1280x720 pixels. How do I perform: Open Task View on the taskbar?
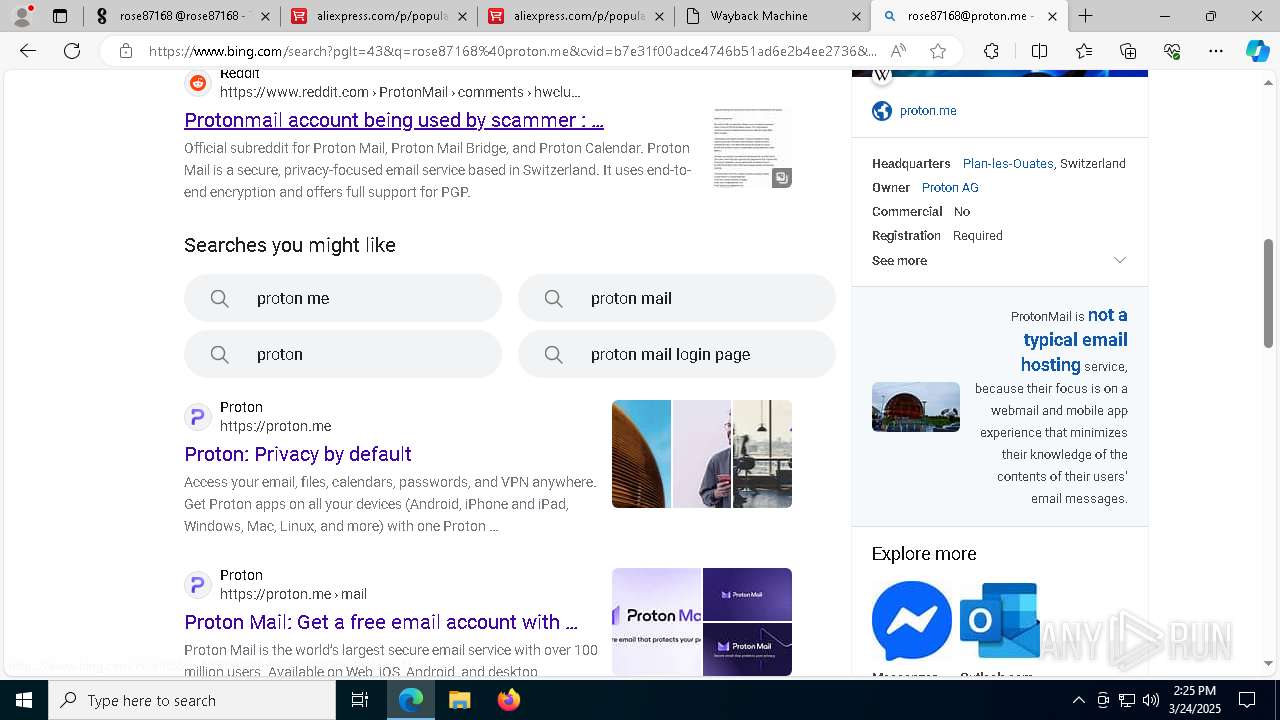pos(360,700)
